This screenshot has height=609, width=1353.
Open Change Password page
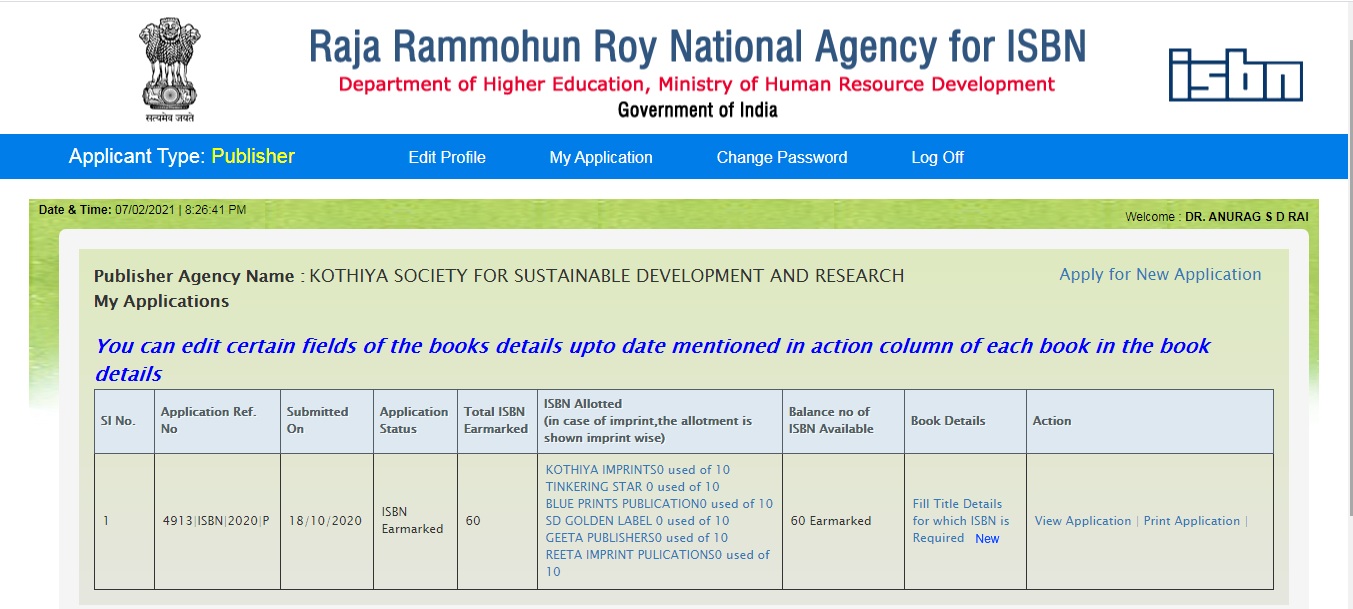(x=782, y=157)
